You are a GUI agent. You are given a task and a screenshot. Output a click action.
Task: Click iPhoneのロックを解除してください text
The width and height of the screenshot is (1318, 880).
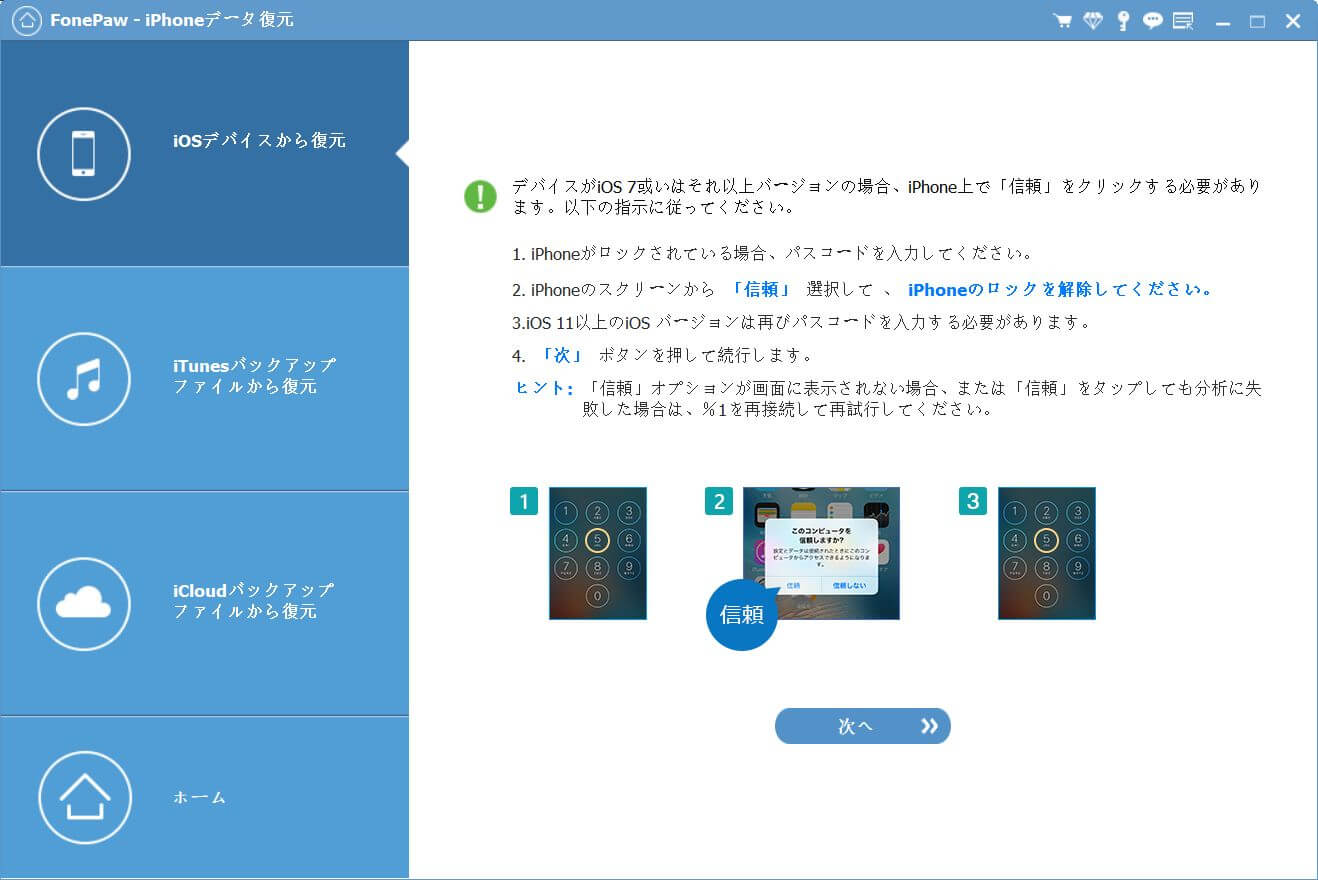coord(1061,290)
